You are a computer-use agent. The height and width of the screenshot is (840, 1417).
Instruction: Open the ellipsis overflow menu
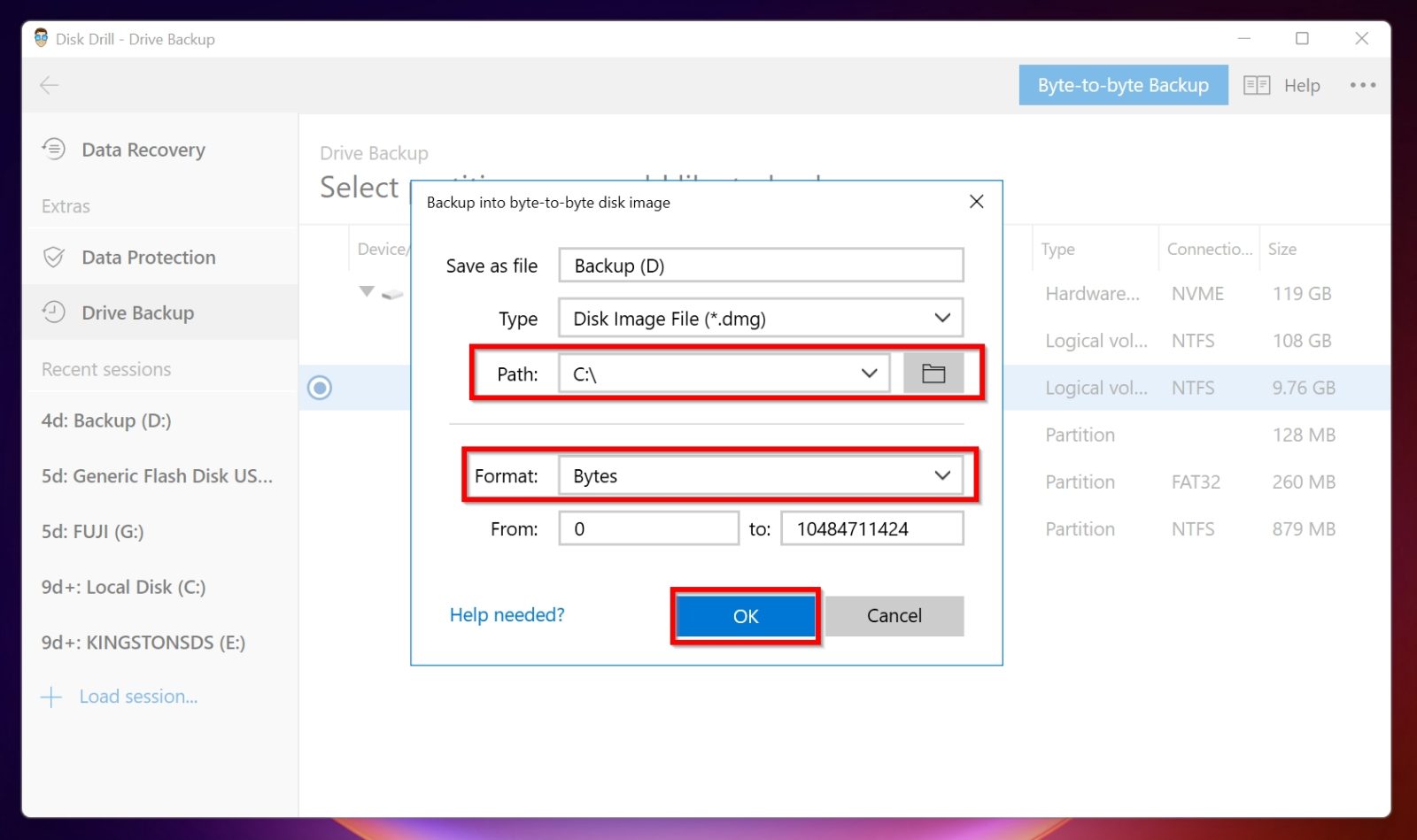[x=1362, y=85]
